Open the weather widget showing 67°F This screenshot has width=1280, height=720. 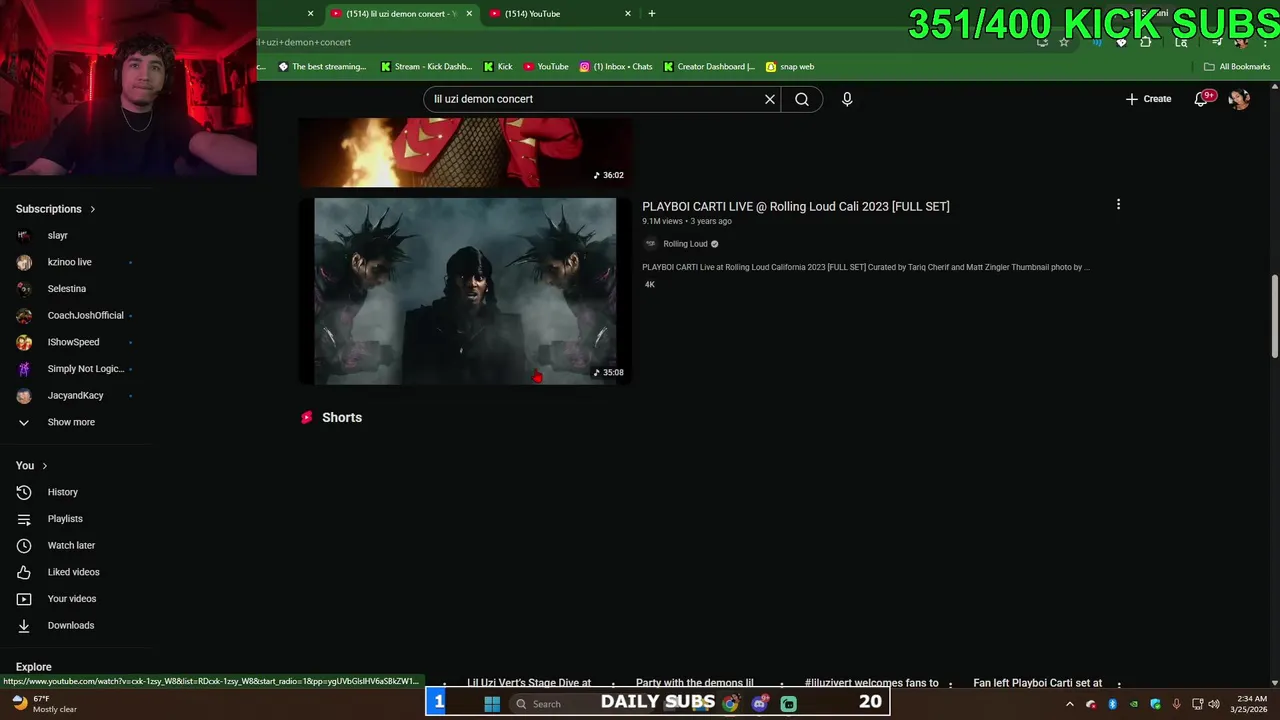click(x=45, y=704)
